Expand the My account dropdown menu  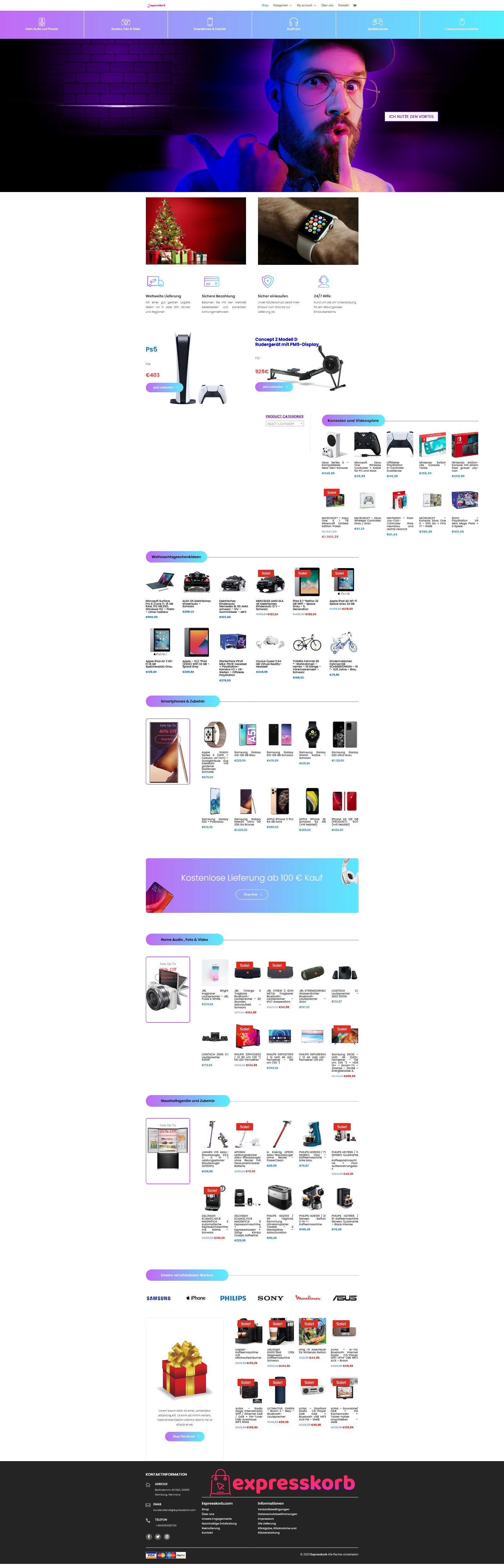tap(306, 5)
